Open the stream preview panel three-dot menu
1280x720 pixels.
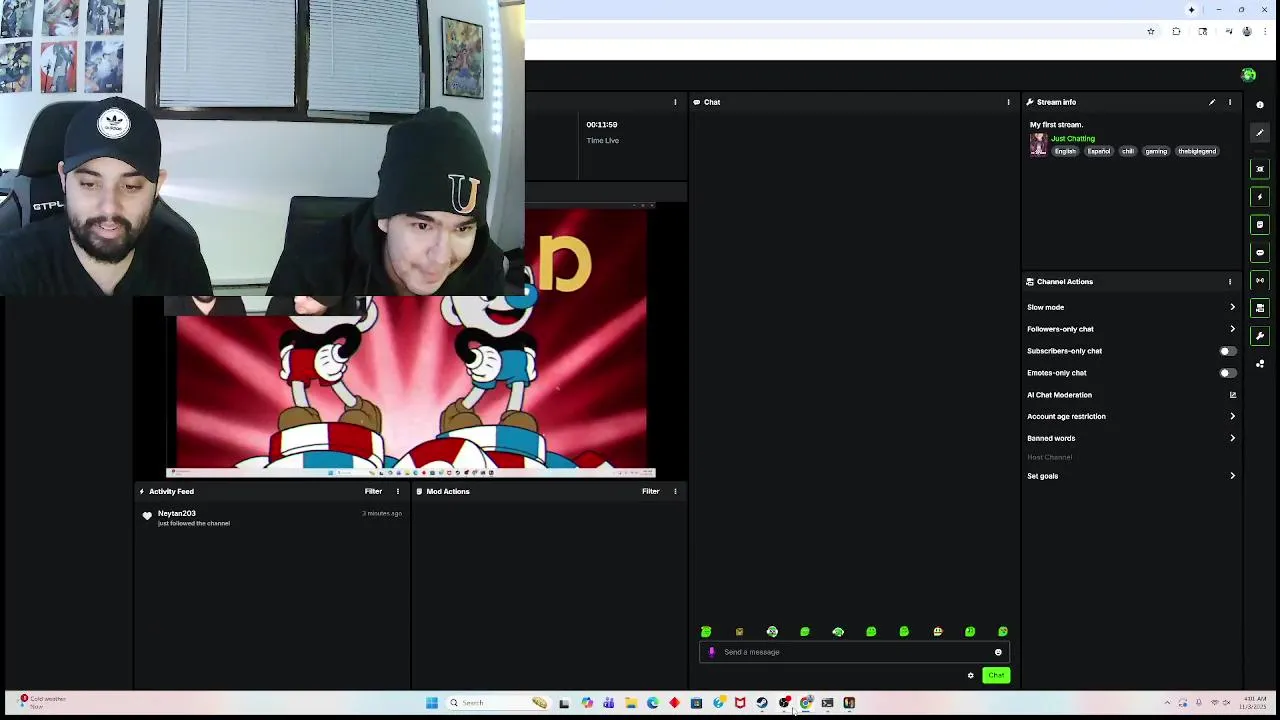pyautogui.click(x=675, y=102)
